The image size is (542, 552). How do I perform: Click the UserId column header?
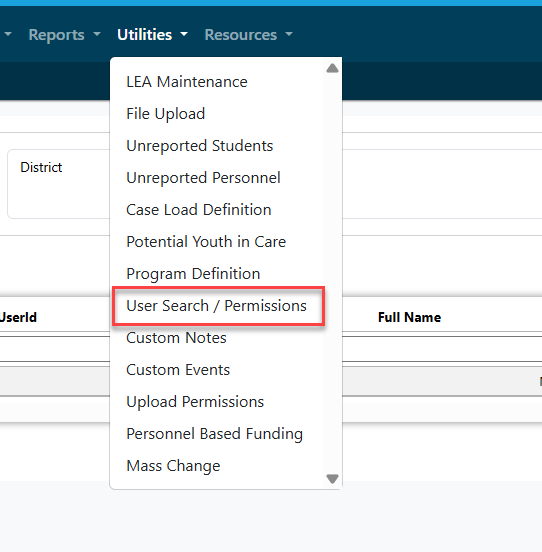point(18,317)
